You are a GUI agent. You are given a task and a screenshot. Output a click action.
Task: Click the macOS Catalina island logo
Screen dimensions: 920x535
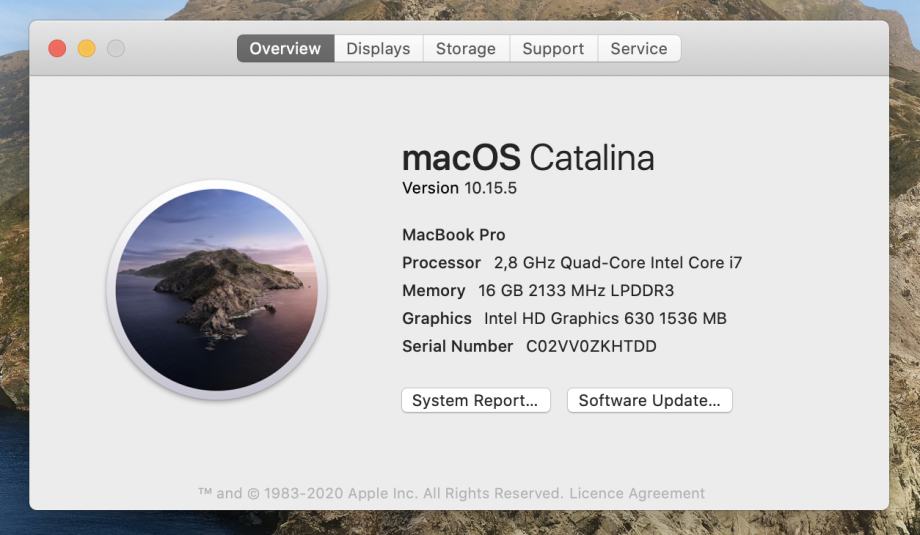(216, 290)
